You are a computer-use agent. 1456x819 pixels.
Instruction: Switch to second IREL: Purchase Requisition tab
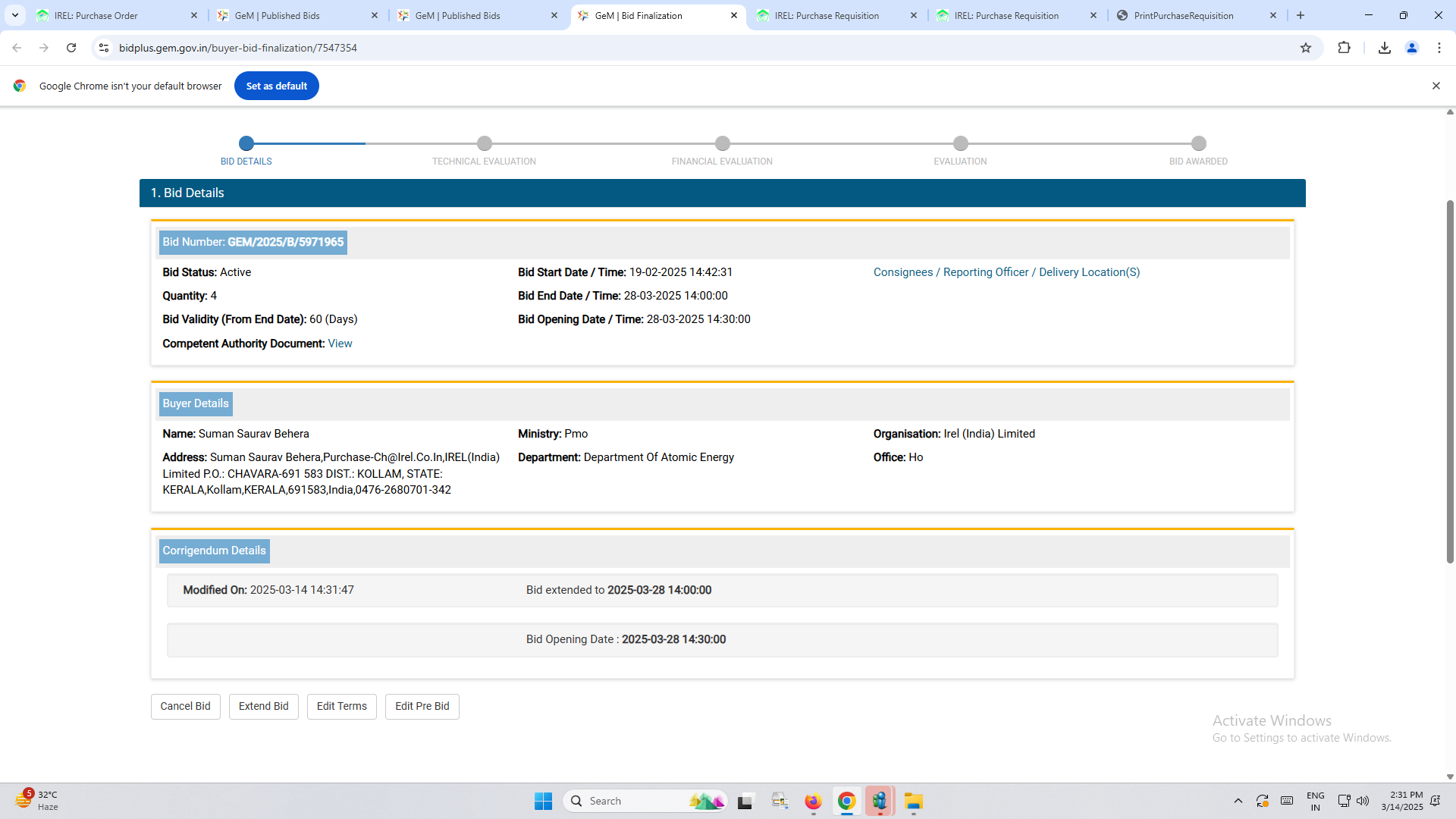pos(1017,15)
